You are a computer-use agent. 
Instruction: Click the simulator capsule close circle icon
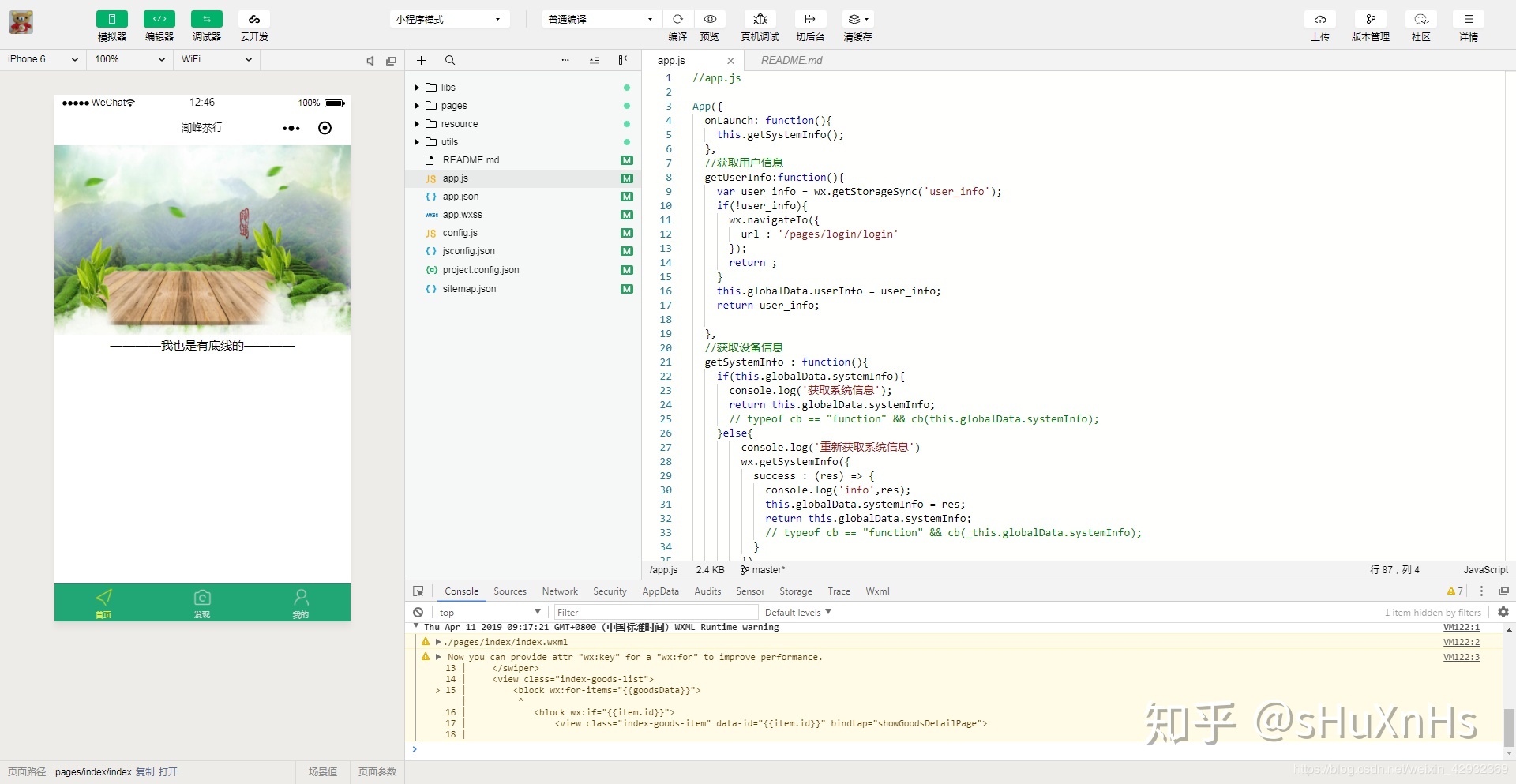(x=325, y=128)
